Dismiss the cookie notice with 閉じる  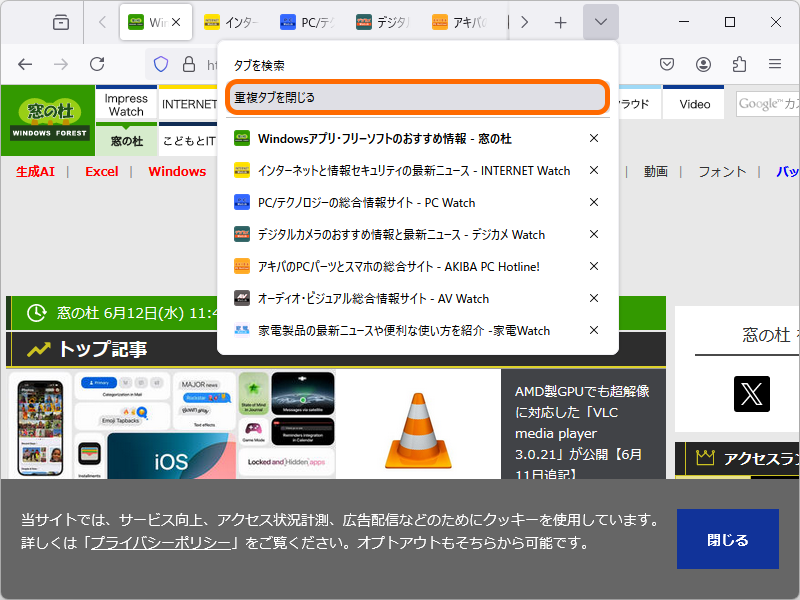[727, 539]
